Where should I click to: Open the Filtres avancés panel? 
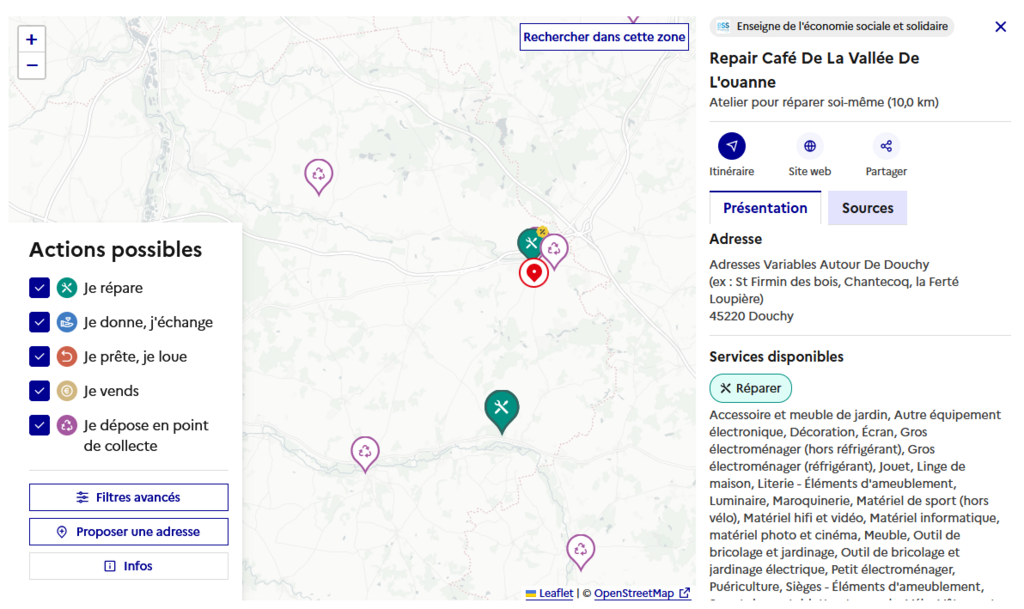[128, 497]
